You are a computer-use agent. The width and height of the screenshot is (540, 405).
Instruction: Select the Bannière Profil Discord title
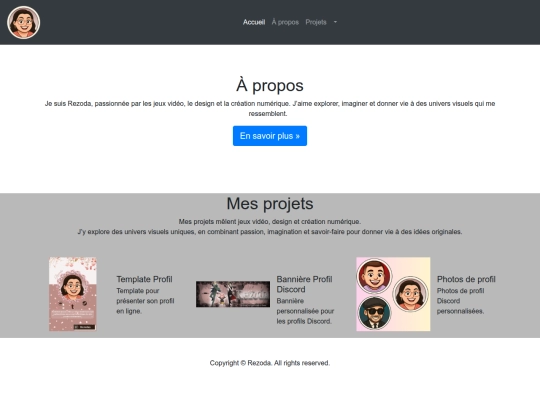click(304, 284)
